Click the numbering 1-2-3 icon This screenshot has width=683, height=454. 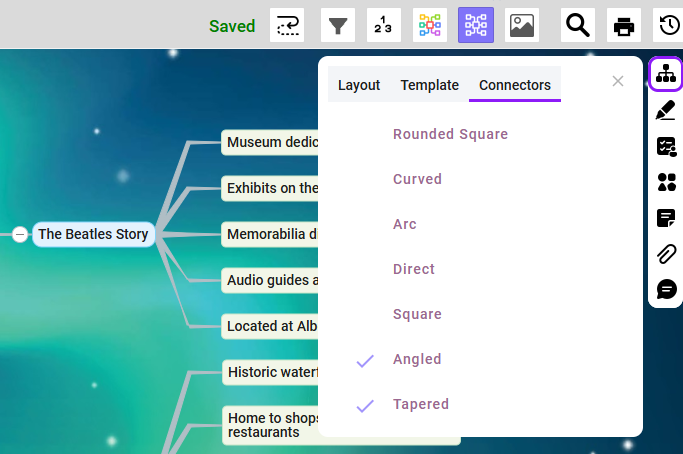pos(384,25)
